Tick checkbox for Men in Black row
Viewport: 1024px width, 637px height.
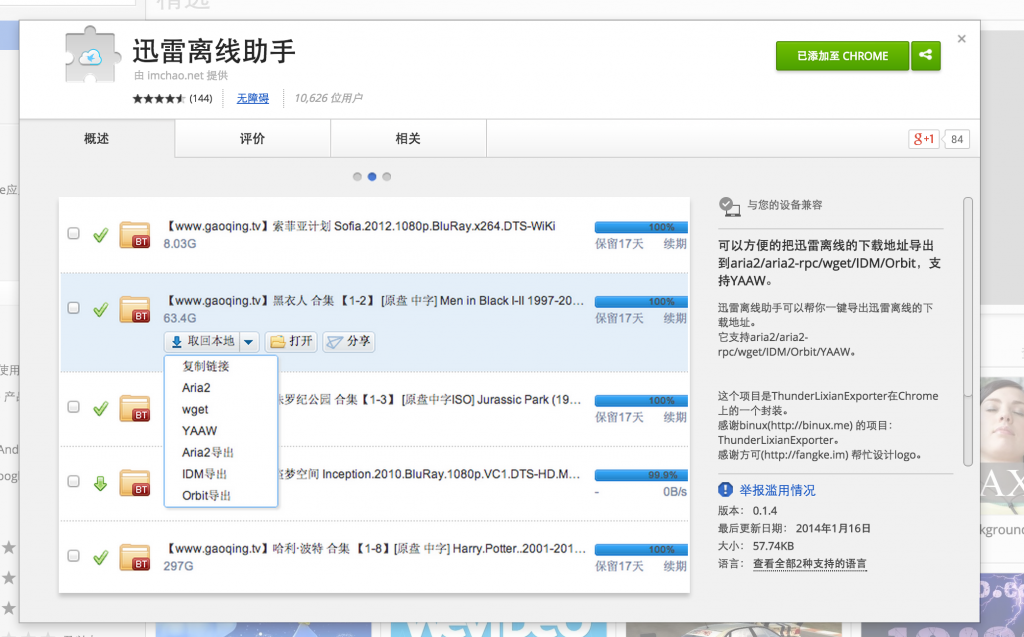[x=73, y=308]
